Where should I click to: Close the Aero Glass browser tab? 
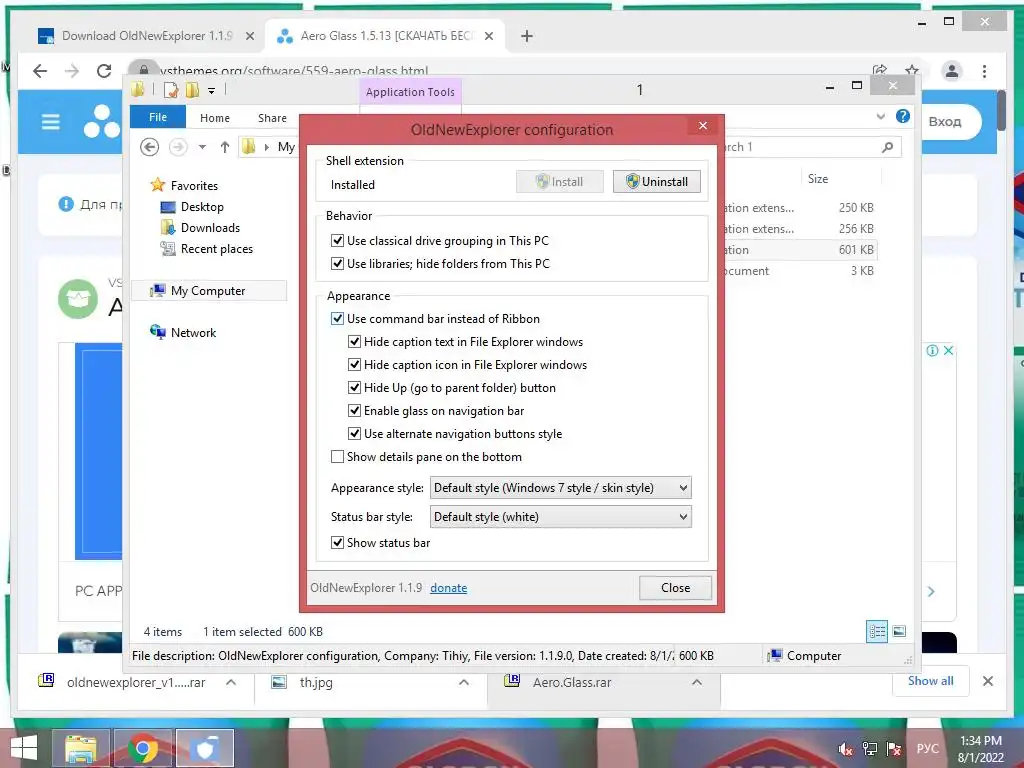488,36
